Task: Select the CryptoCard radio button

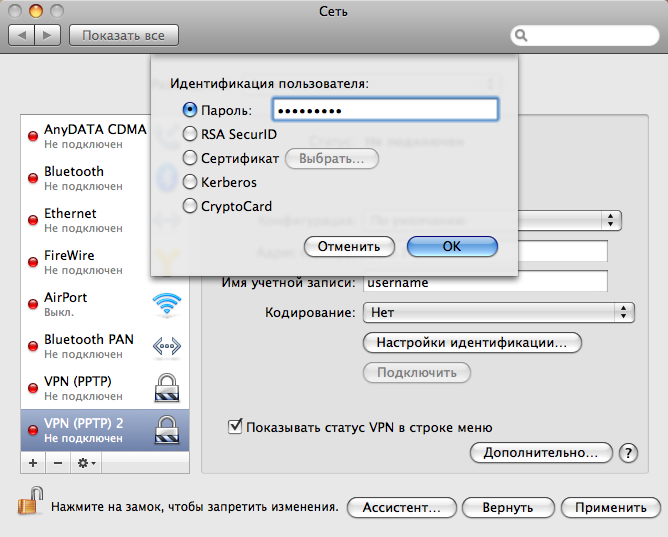Action: coord(190,206)
